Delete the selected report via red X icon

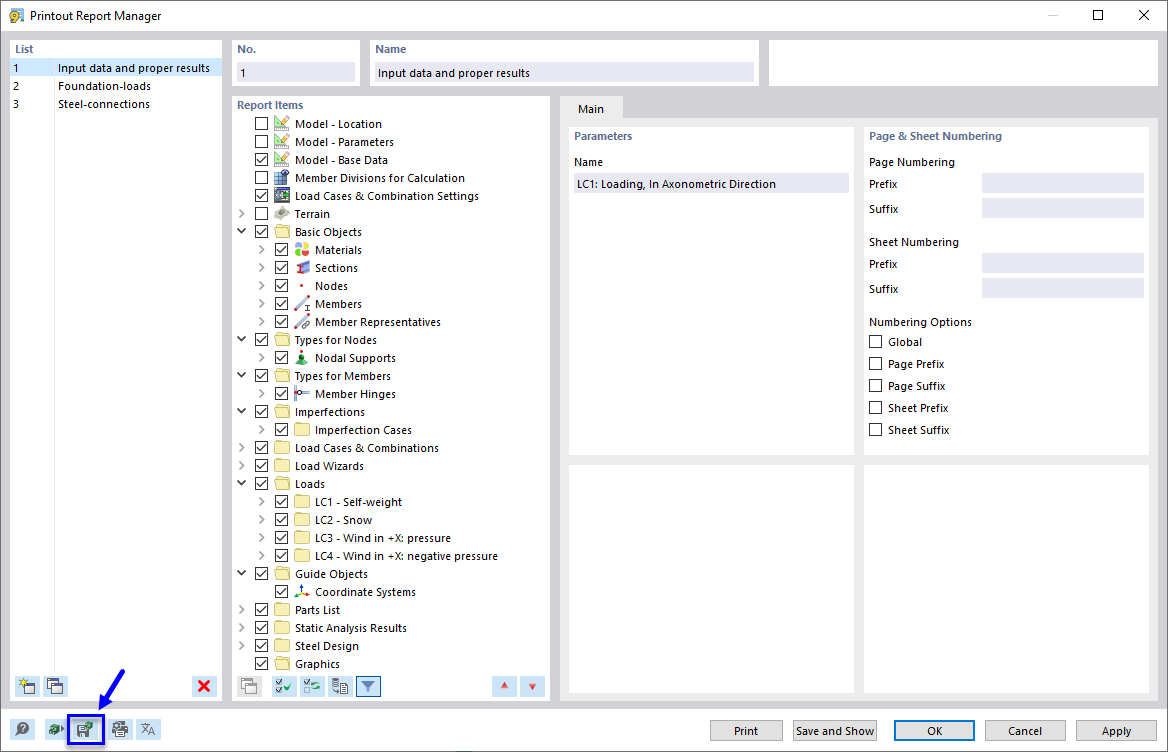tap(202, 686)
